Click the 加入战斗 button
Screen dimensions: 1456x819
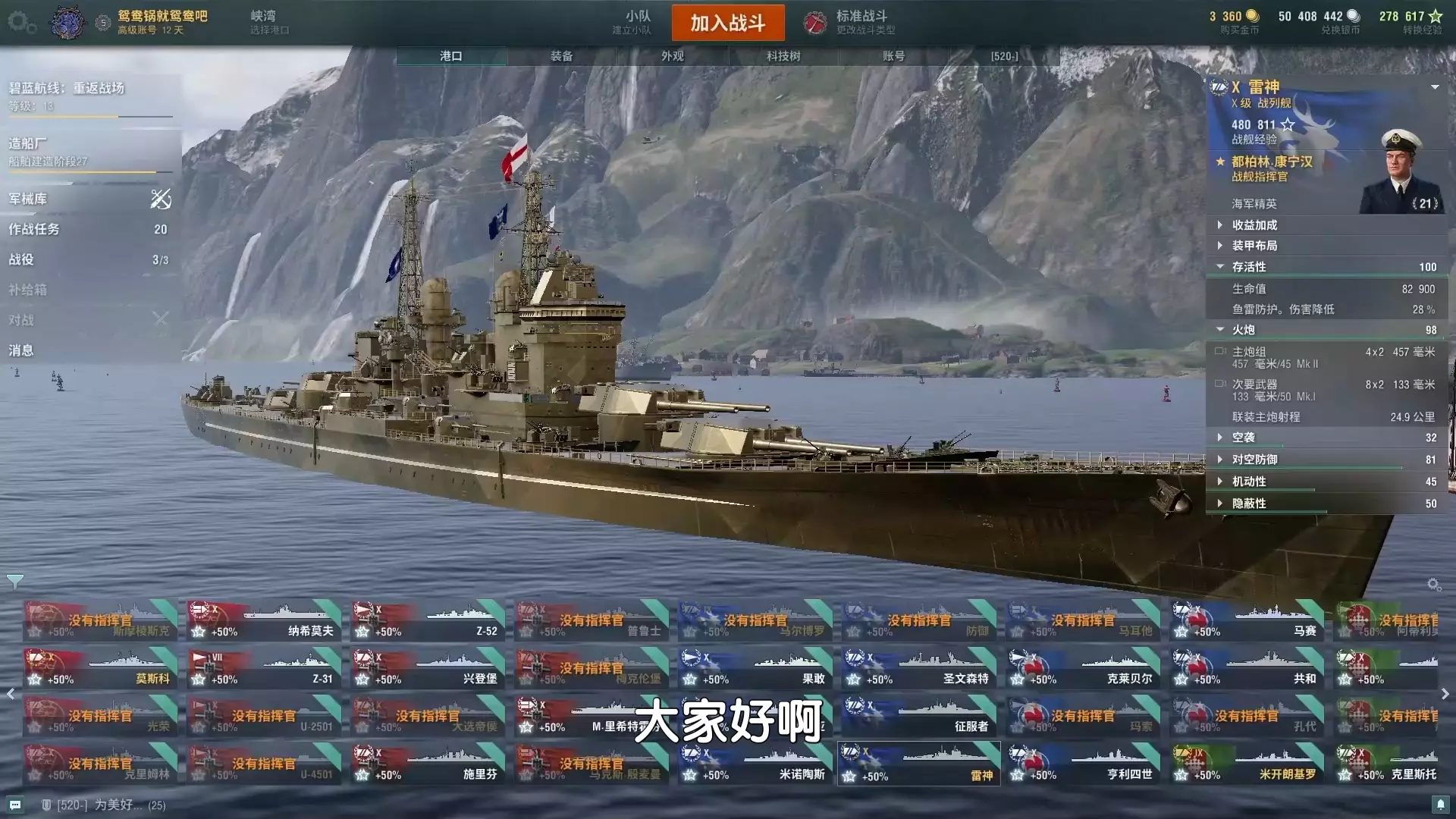(728, 23)
